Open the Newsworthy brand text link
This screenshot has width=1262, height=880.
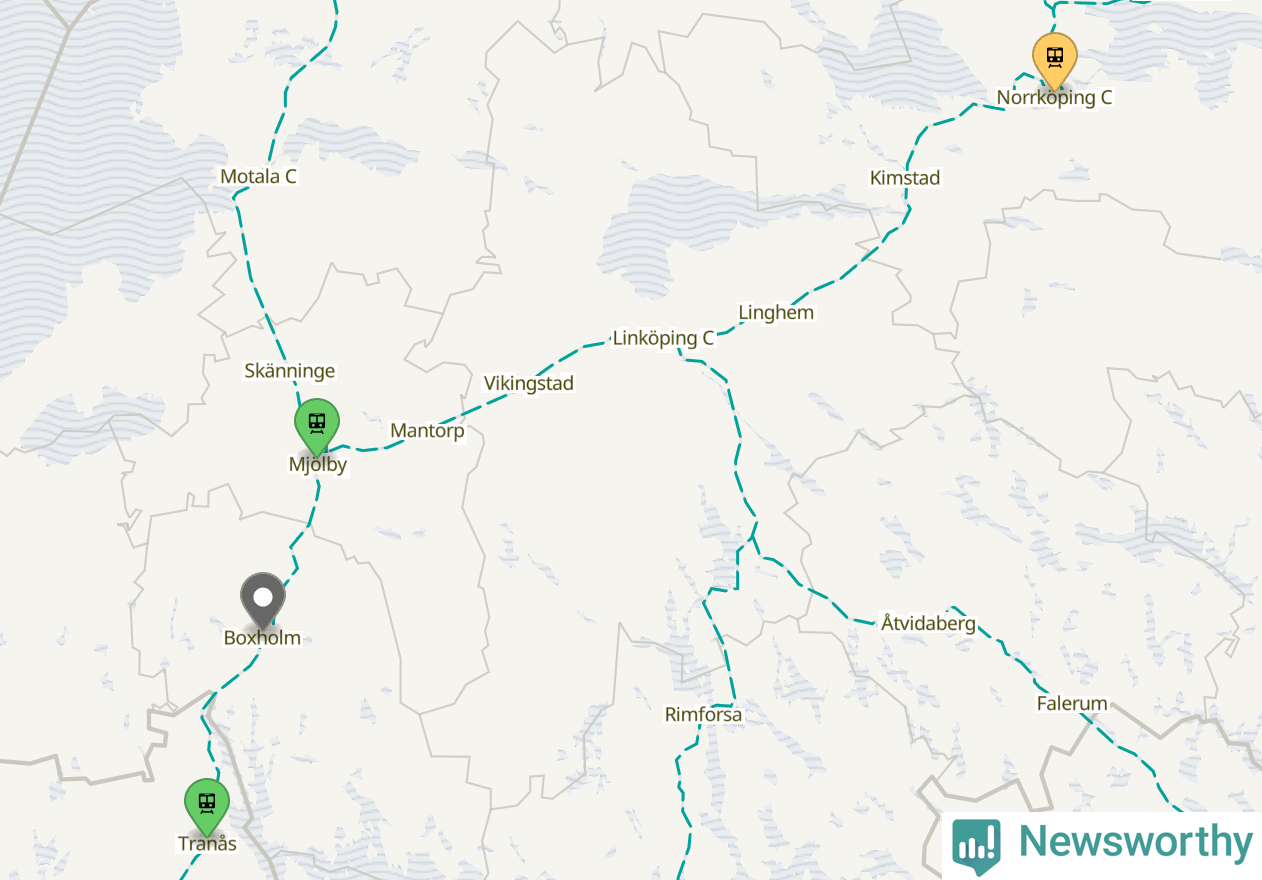[x=1135, y=842]
